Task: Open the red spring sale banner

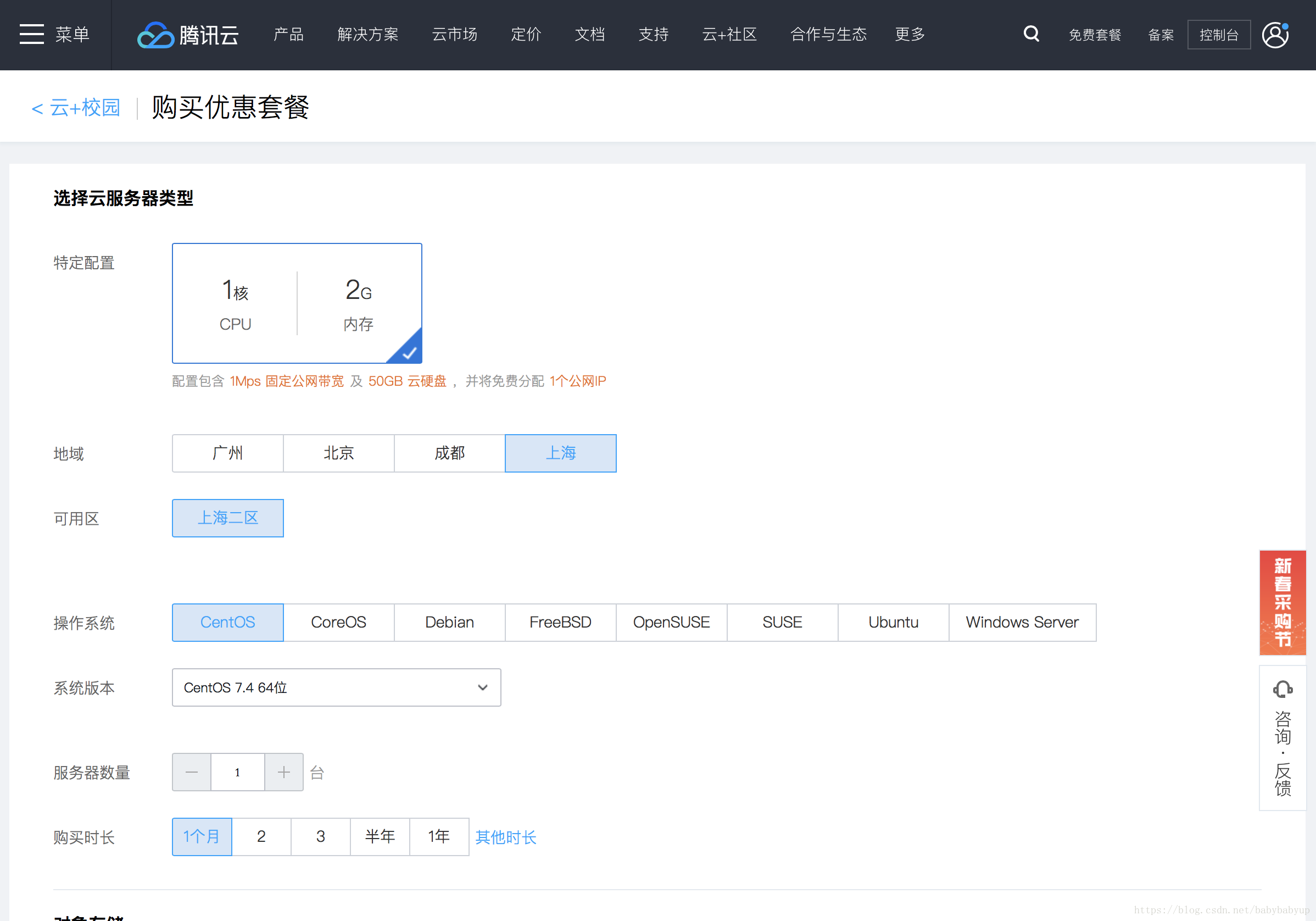Action: click(x=1282, y=602)
